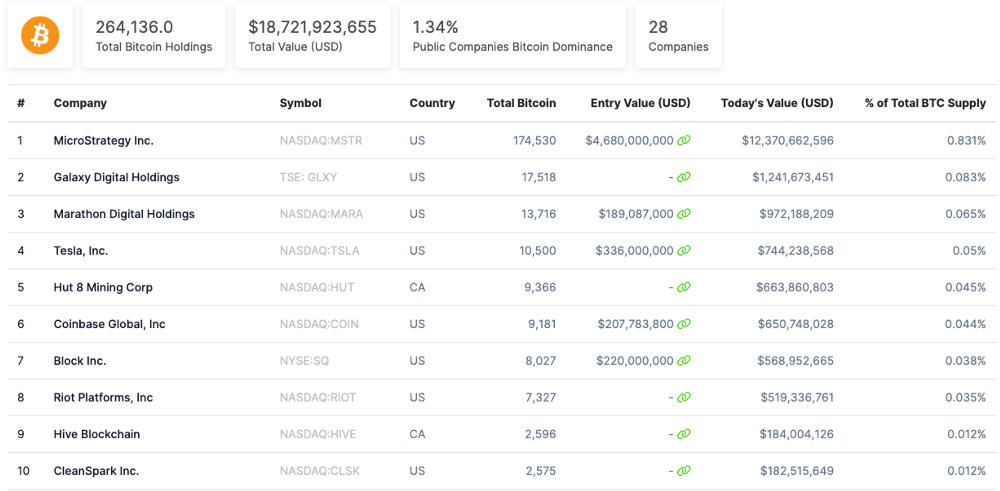Open Hive Blockchain source link icon

click(684, 434)
